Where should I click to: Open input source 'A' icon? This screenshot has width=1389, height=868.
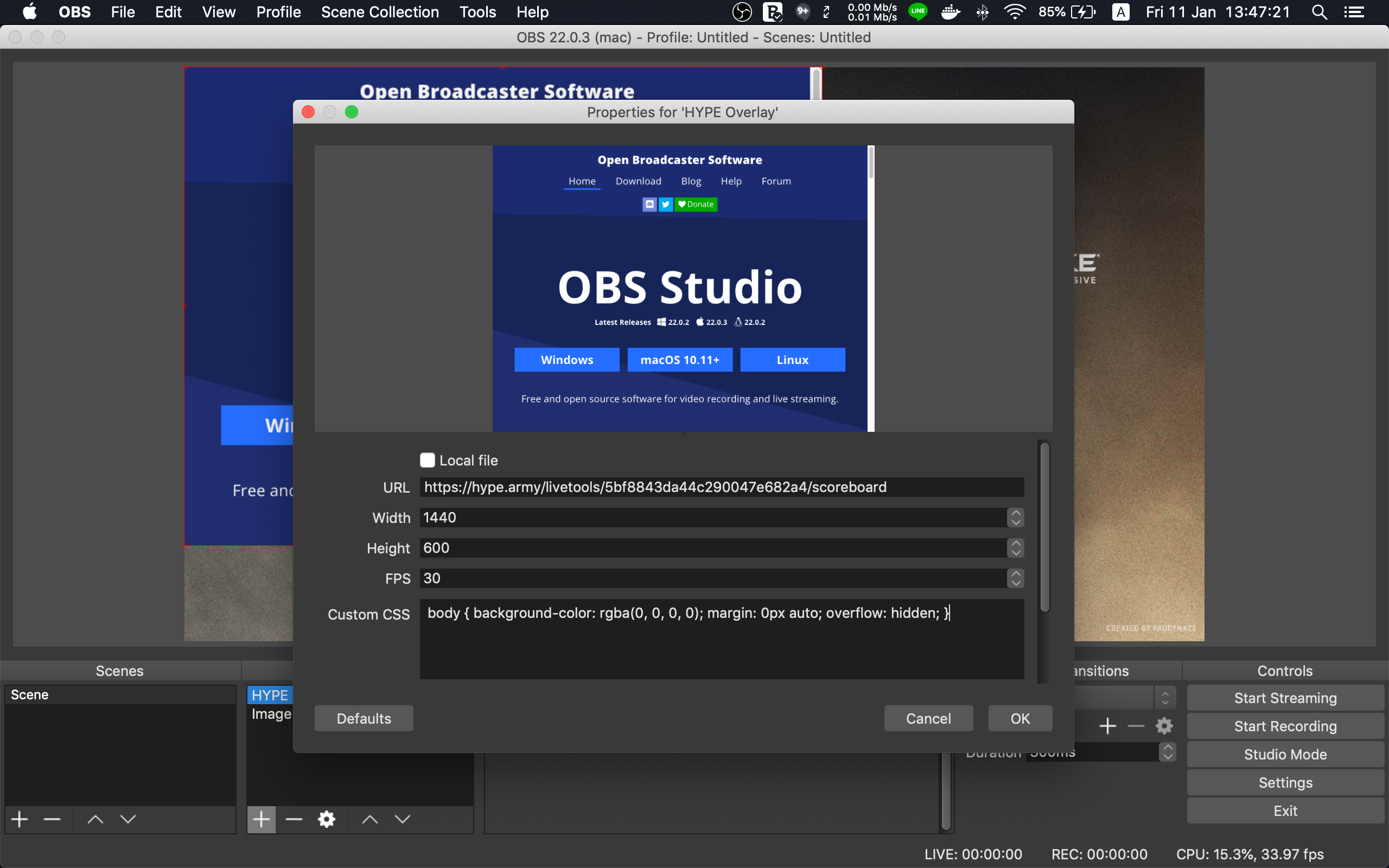[x=1120, y=12]
